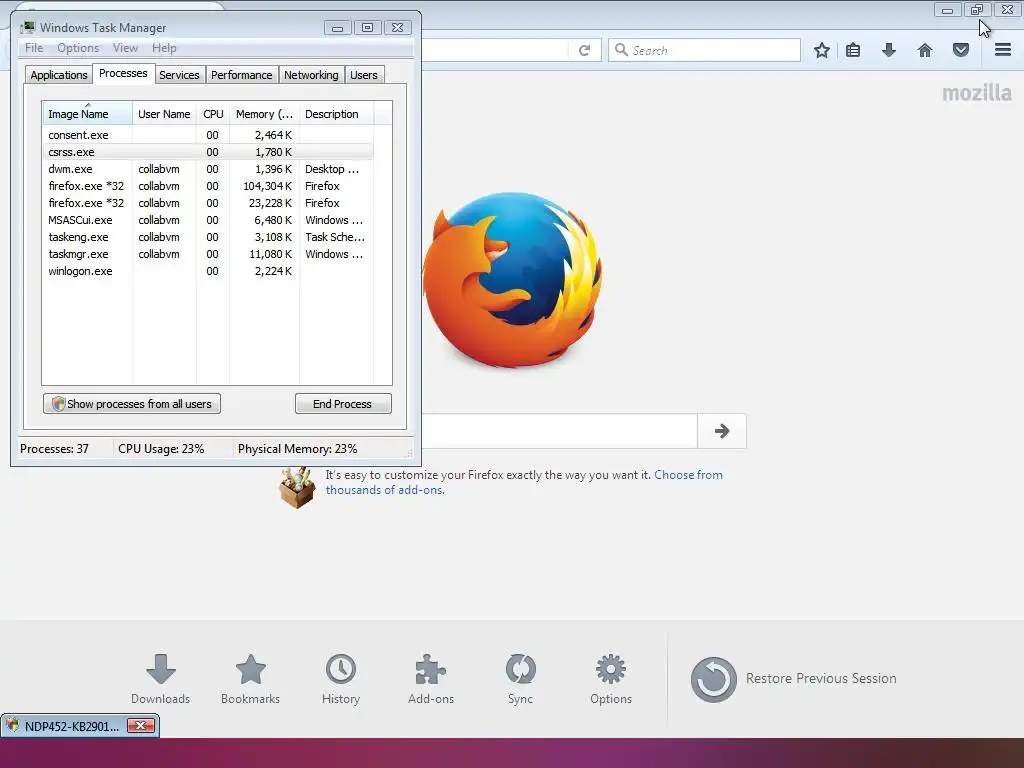Sort by Memory column header

(264, 114)
